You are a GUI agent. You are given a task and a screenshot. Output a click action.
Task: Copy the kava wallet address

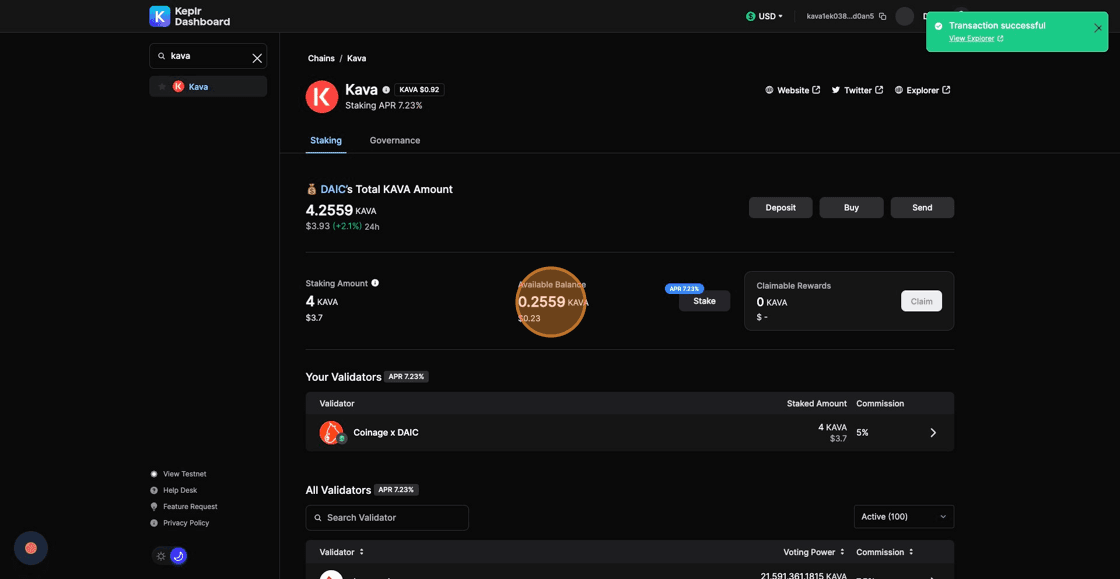pos(882,17)
